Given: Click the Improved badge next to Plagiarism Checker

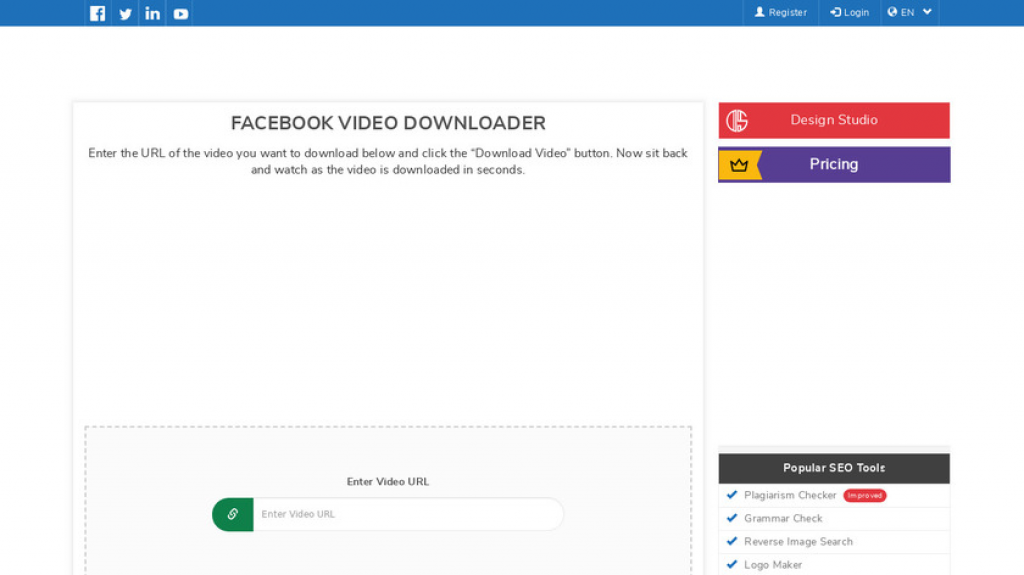Looking at the screenshot, I should tap(865, 495).
